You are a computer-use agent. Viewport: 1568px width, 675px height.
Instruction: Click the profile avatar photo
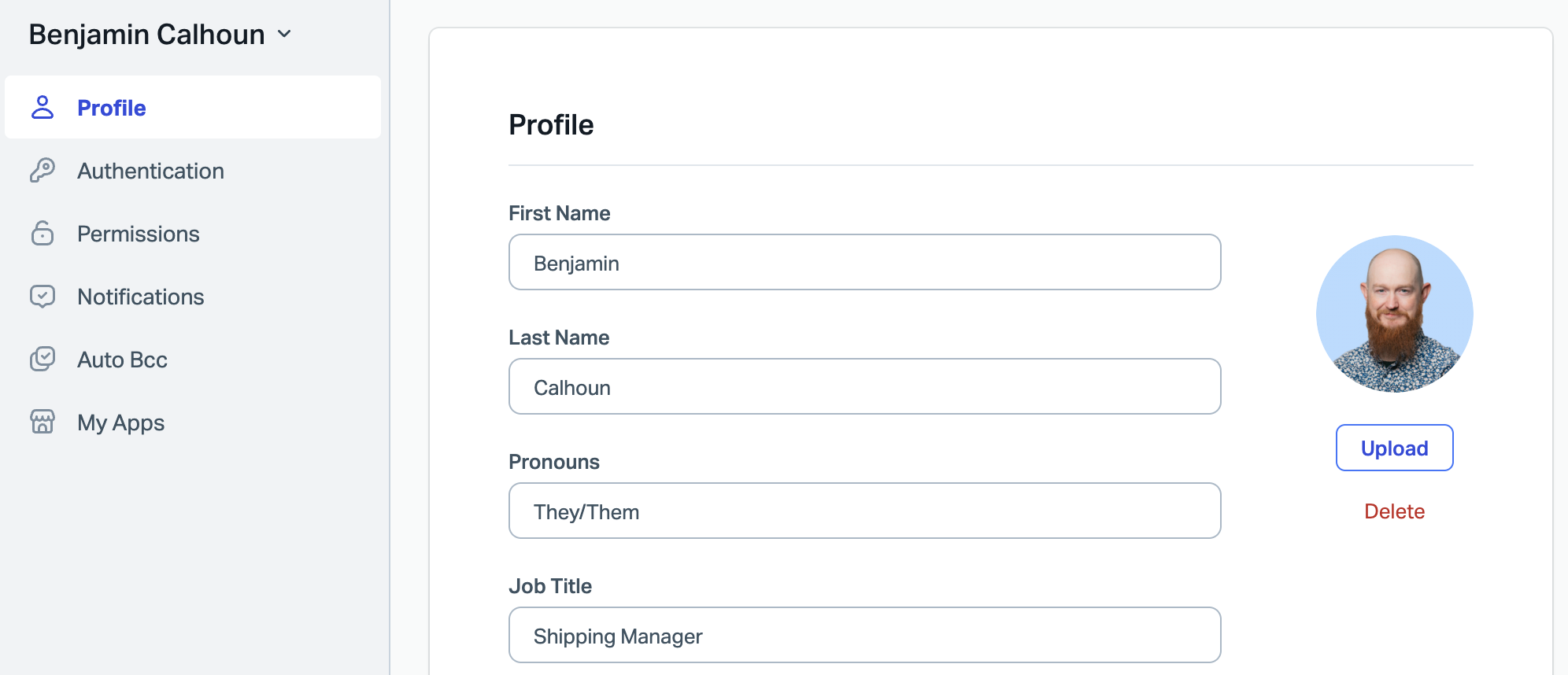[1394, 314]
